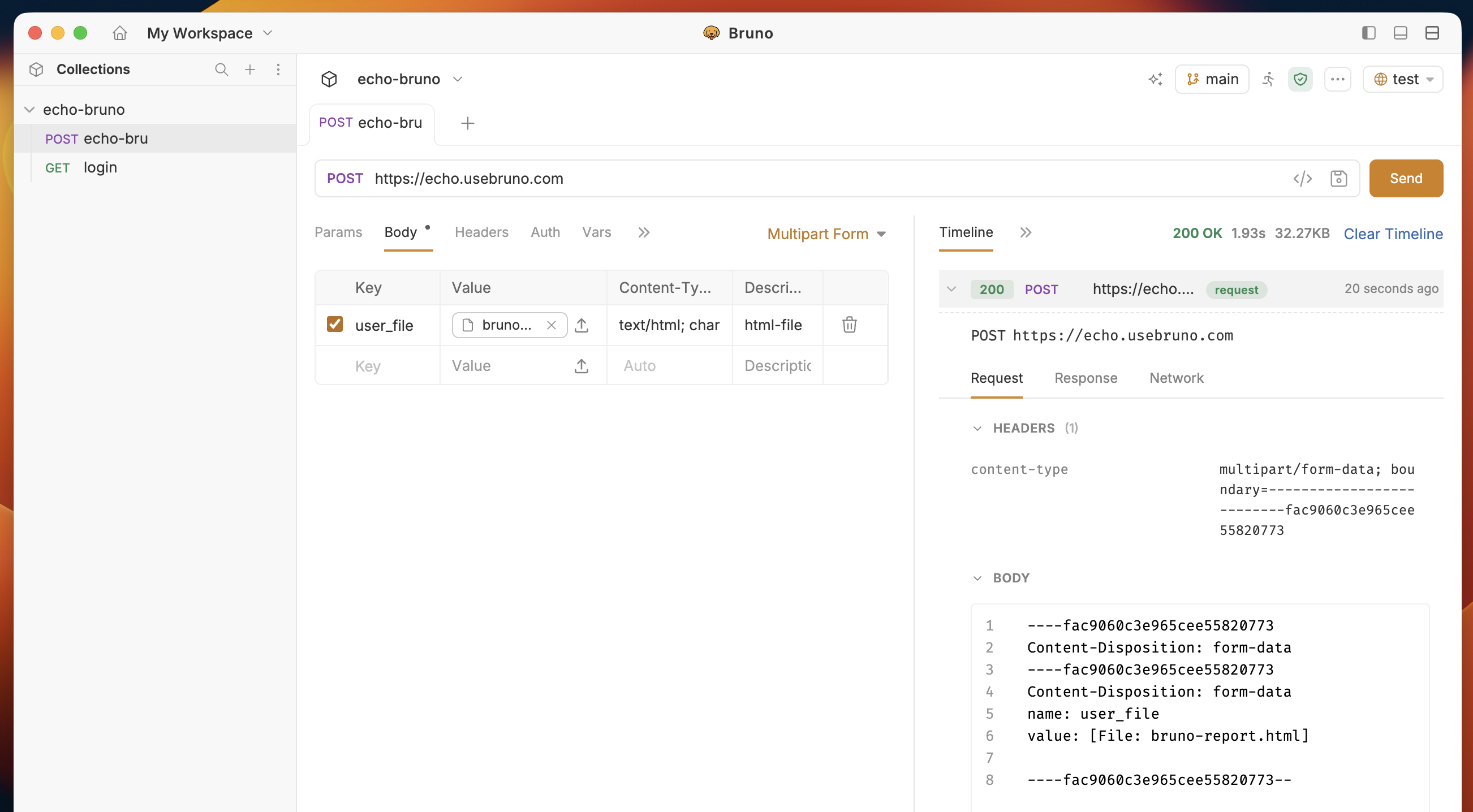This screenshot has height=812, width=1473.
Task: Click the request badge in timeline entry
Action: point(1237,290)
